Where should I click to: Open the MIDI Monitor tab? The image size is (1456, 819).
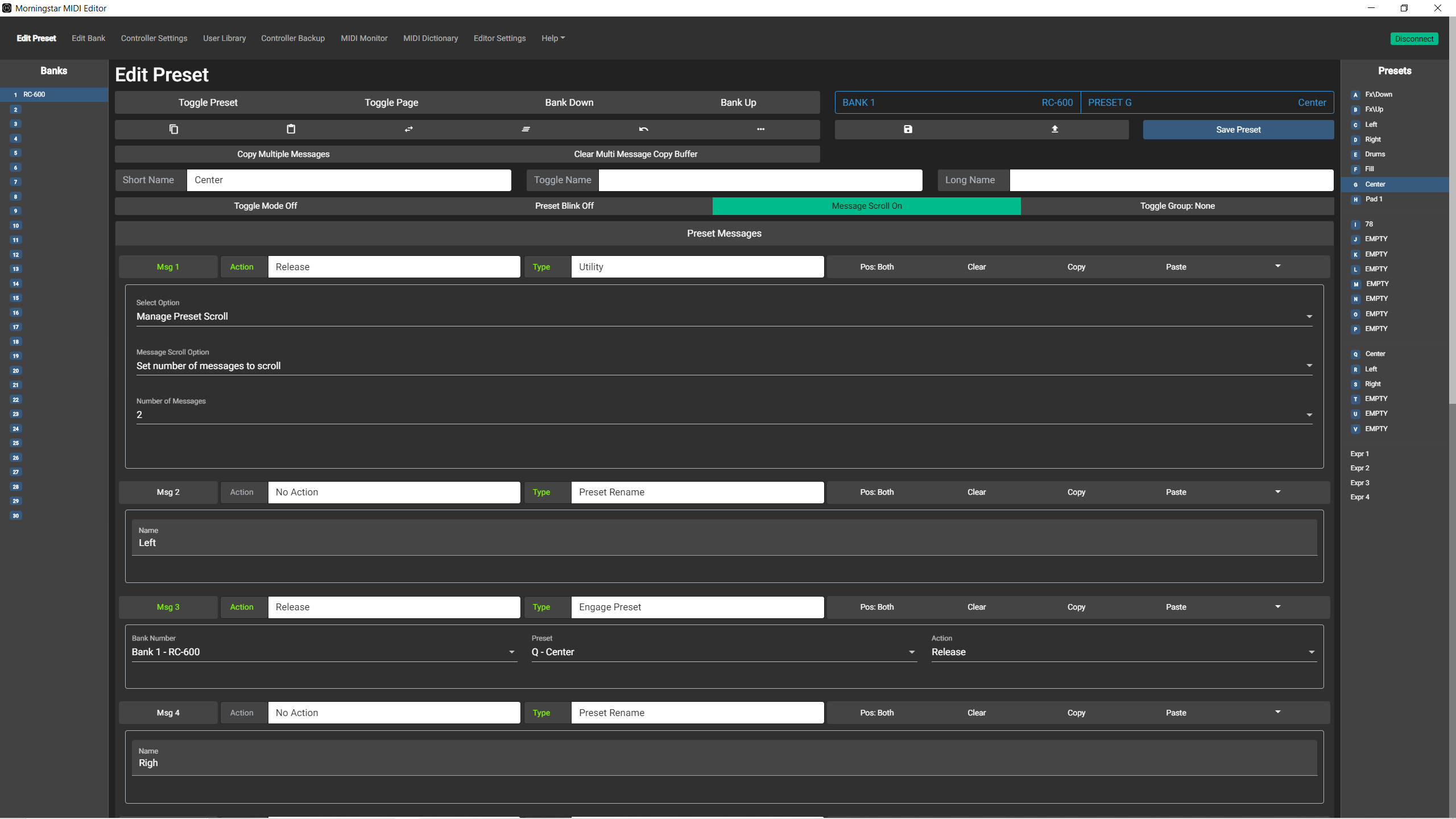pos(364,38)
